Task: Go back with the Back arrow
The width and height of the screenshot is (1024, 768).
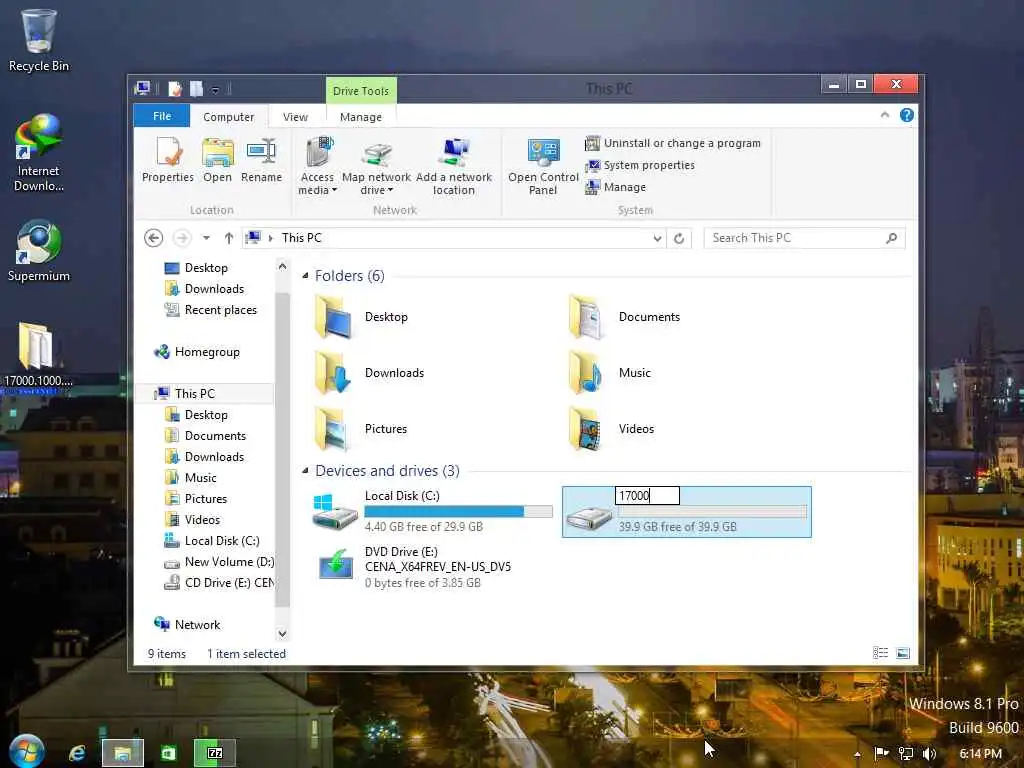Action: click(153, 238)
